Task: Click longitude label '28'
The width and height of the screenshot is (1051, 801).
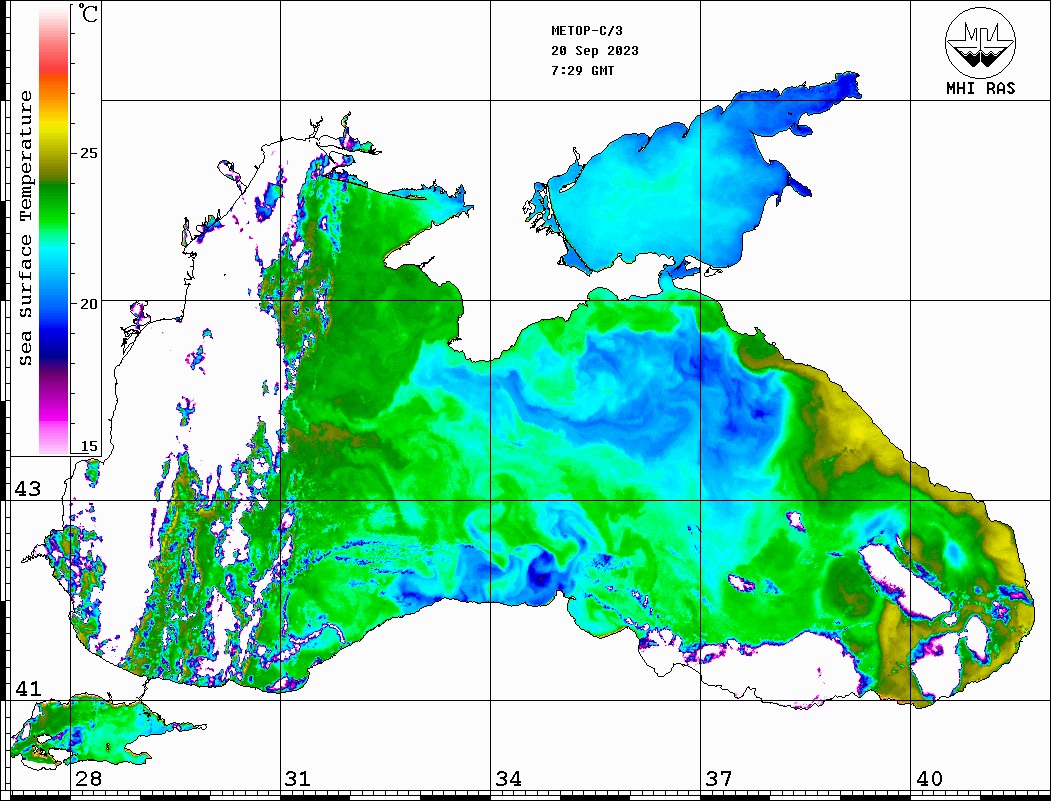Action: click(x=88, y=779)
